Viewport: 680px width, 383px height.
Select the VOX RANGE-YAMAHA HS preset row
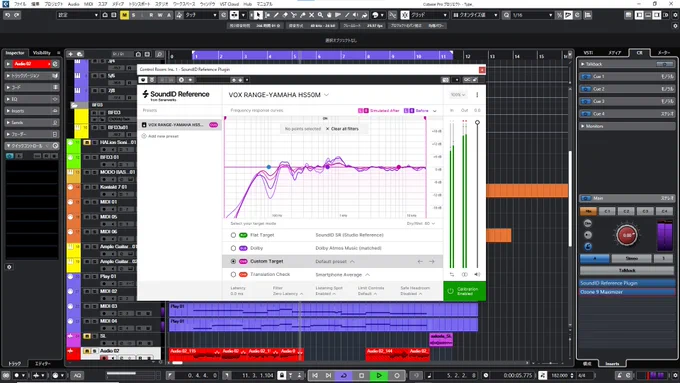point(180,125)
